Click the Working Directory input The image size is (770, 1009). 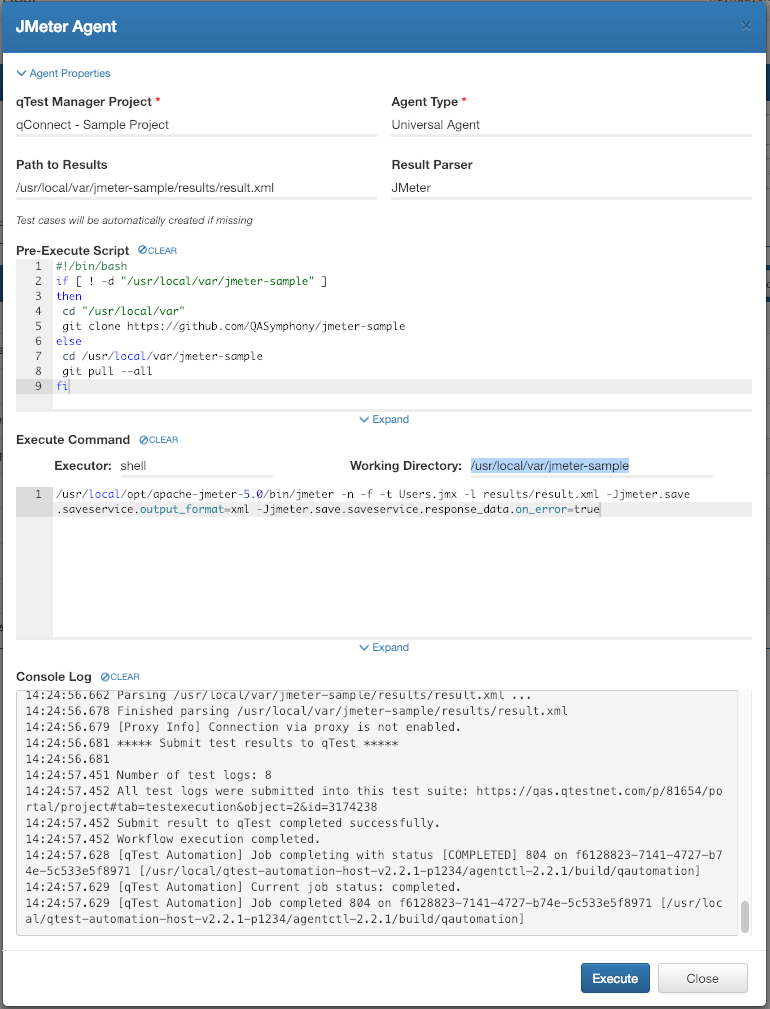pos(590,466)
